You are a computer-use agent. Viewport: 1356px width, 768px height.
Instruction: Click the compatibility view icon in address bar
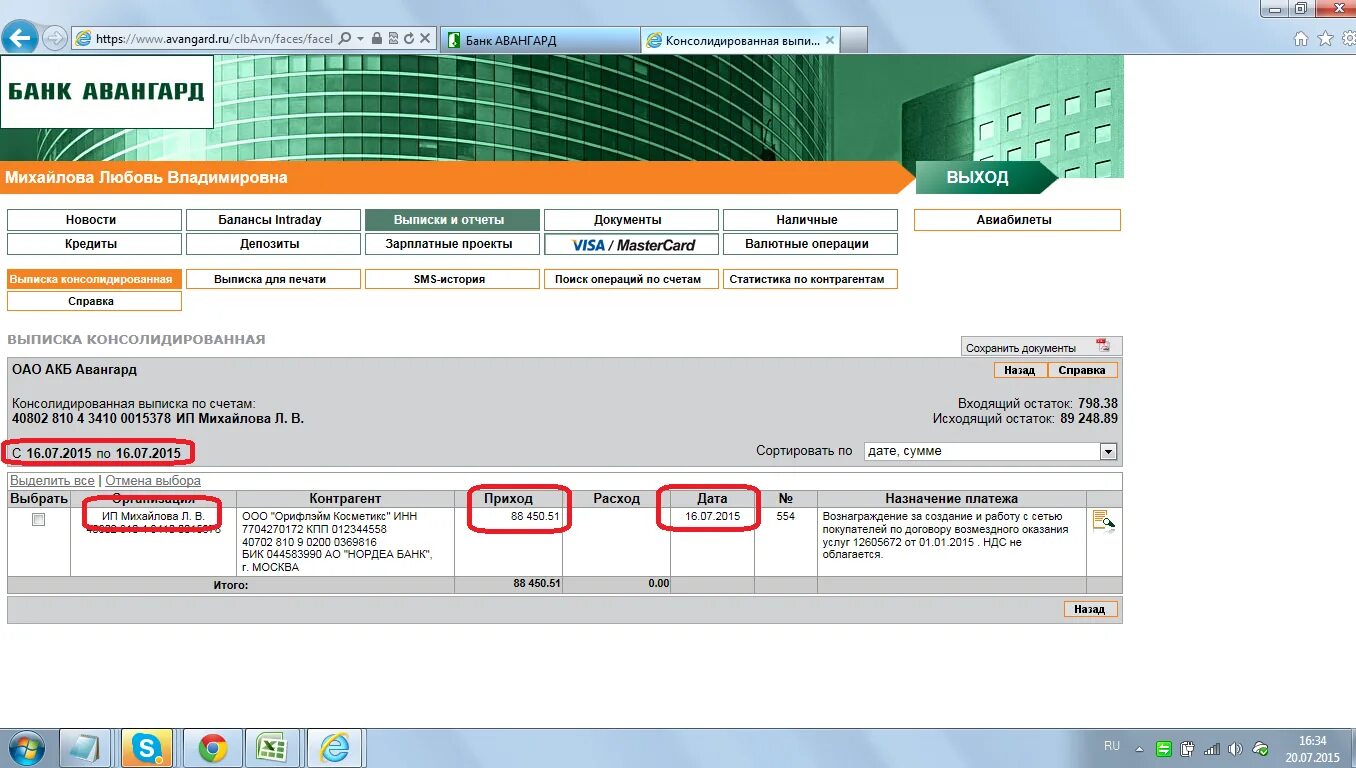[392, 39]
